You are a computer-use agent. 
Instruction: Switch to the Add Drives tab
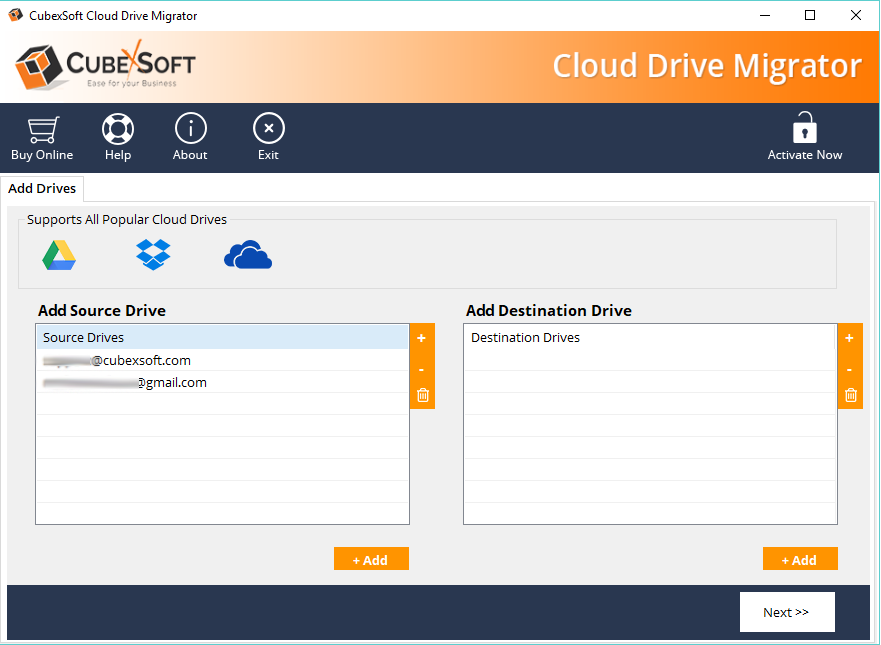(x=42, y=188)
